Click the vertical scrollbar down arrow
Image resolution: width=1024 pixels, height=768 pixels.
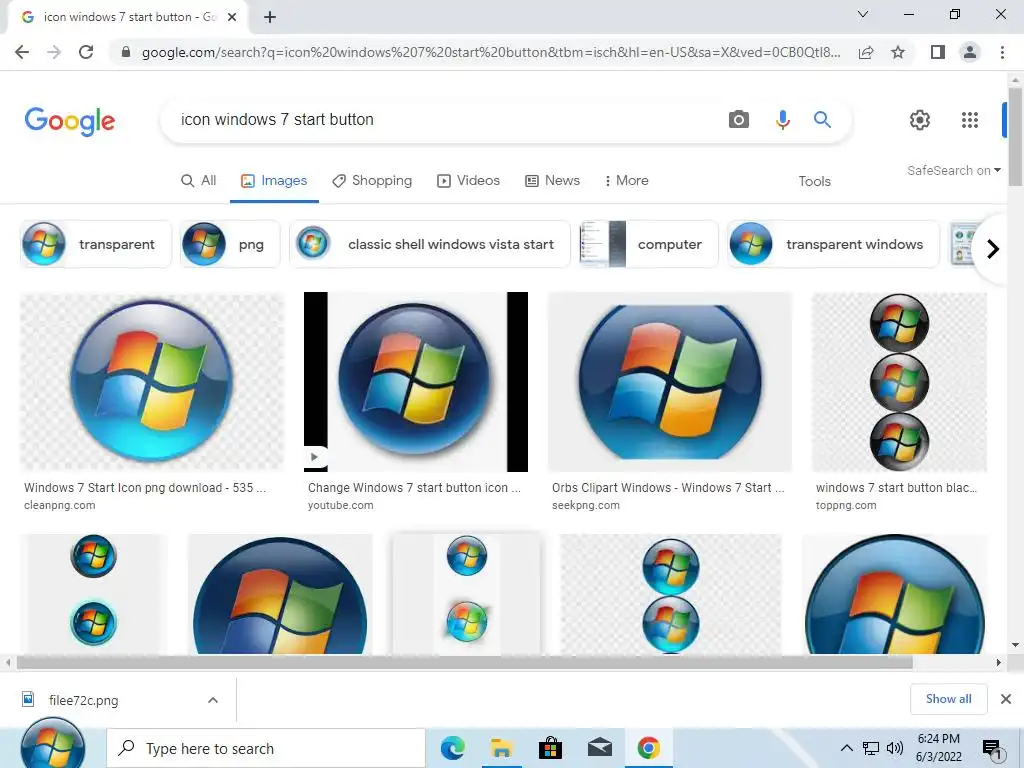pos(1016,645)
